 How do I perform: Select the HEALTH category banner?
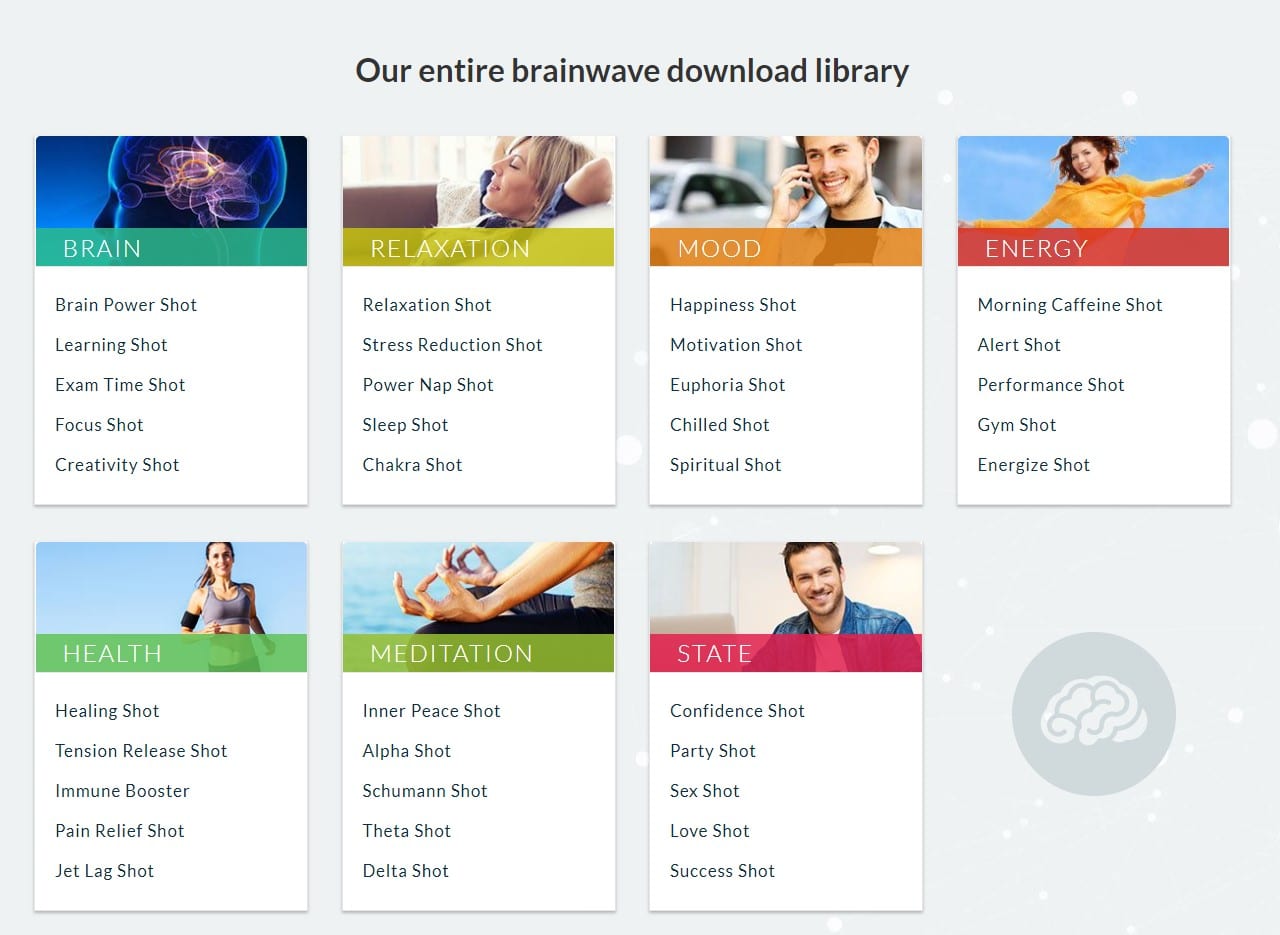tap(171, 653)
